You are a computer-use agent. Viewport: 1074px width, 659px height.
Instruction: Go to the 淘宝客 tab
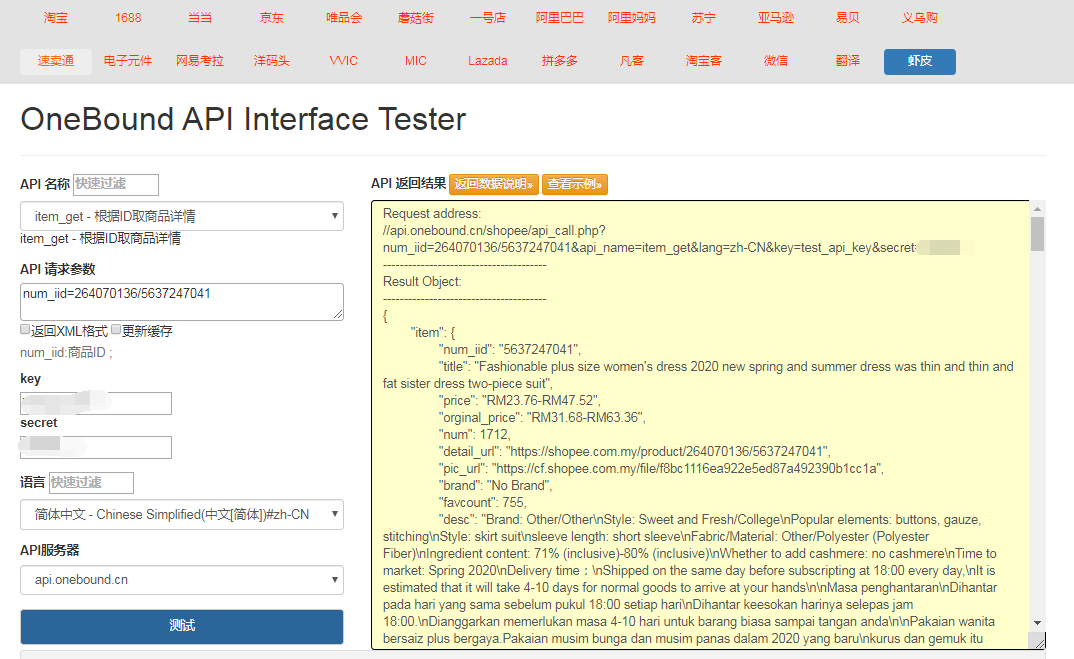(703, 61)
